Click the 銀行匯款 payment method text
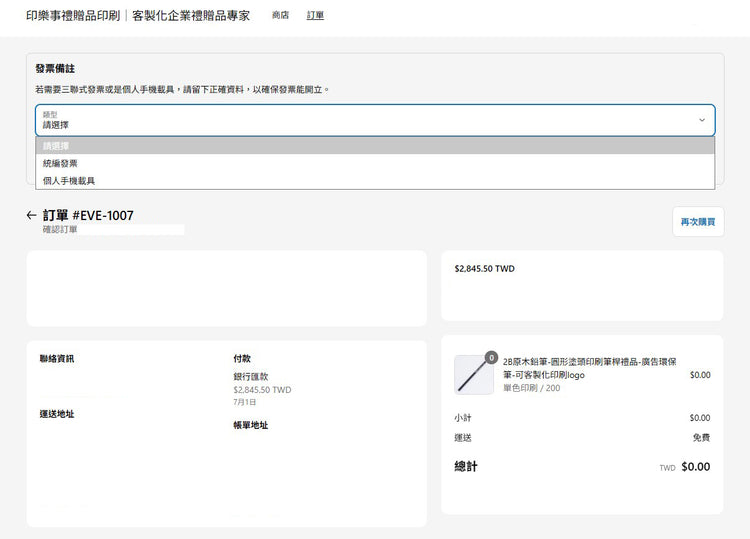 [x=251, y=377]
